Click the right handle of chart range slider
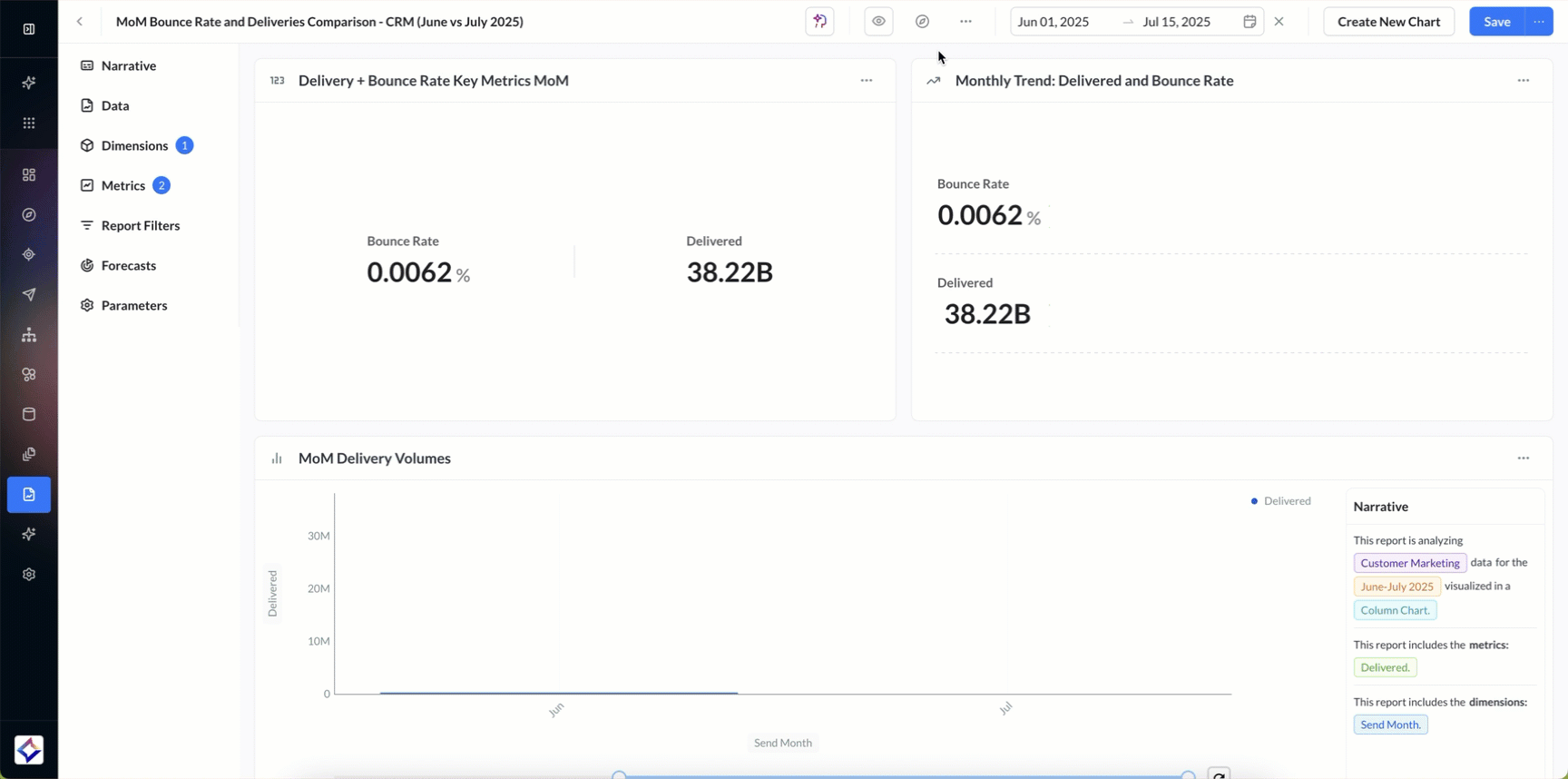1568x779 pixels. coord(1188,775)
